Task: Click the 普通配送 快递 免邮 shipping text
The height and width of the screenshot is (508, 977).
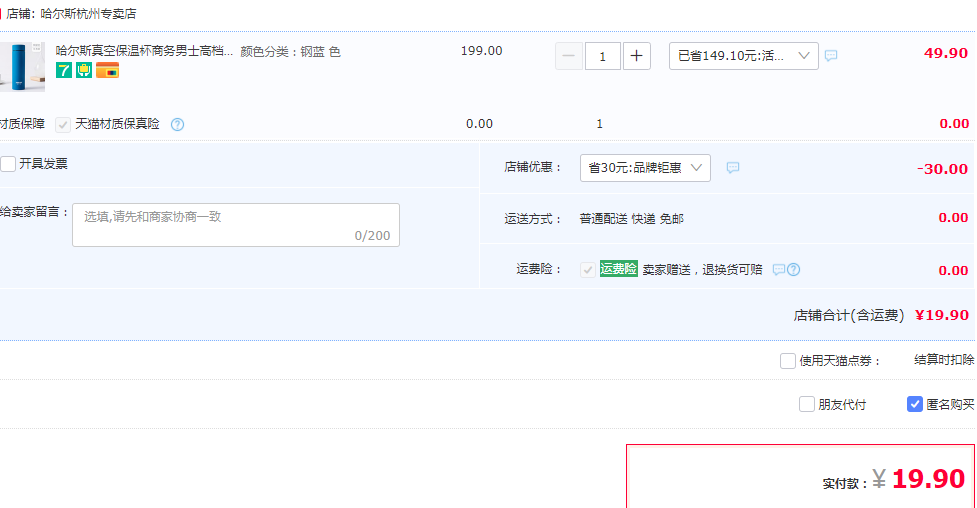Action: (x=631, y=219)
